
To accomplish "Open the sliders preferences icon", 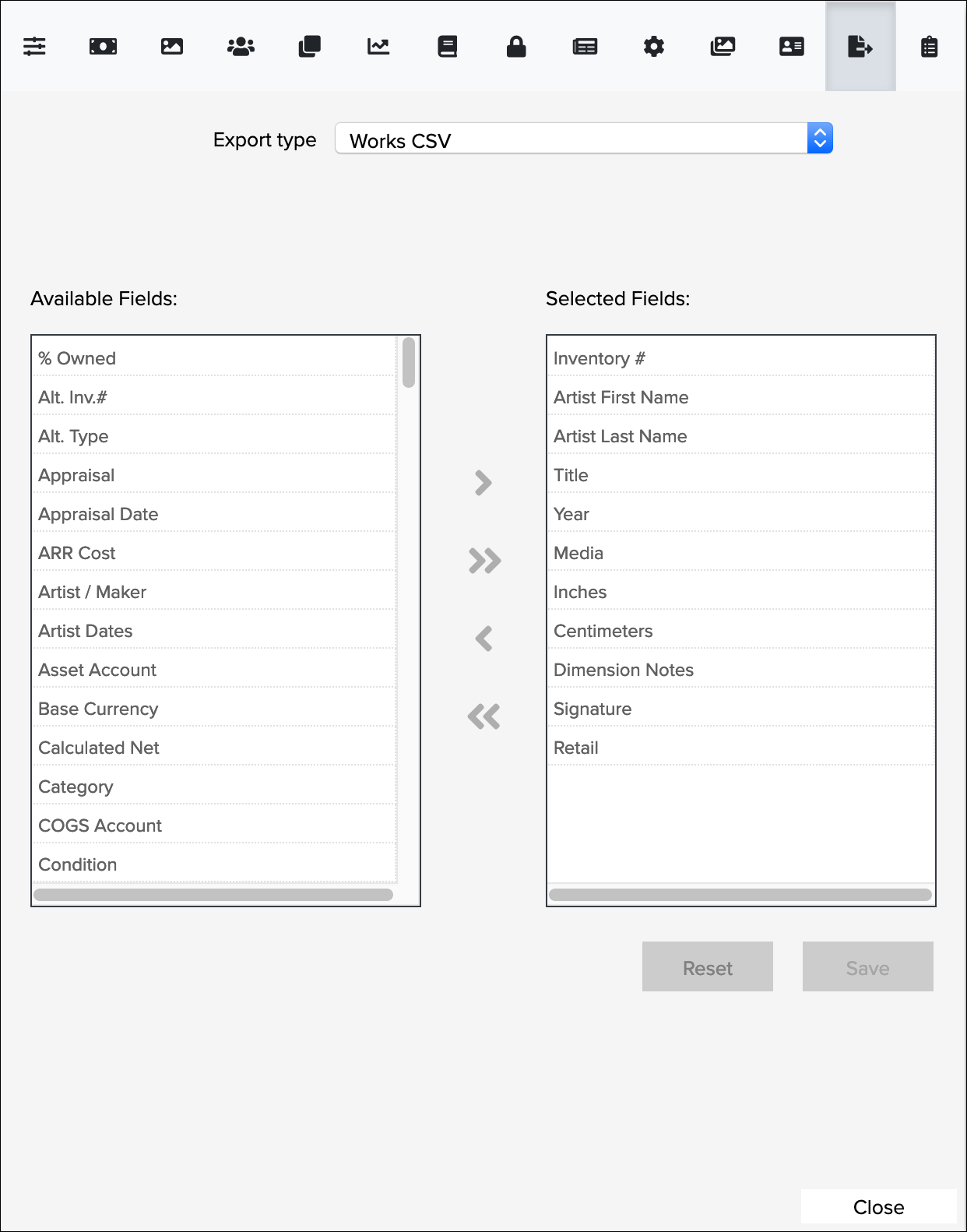I will tap(34, 47).
